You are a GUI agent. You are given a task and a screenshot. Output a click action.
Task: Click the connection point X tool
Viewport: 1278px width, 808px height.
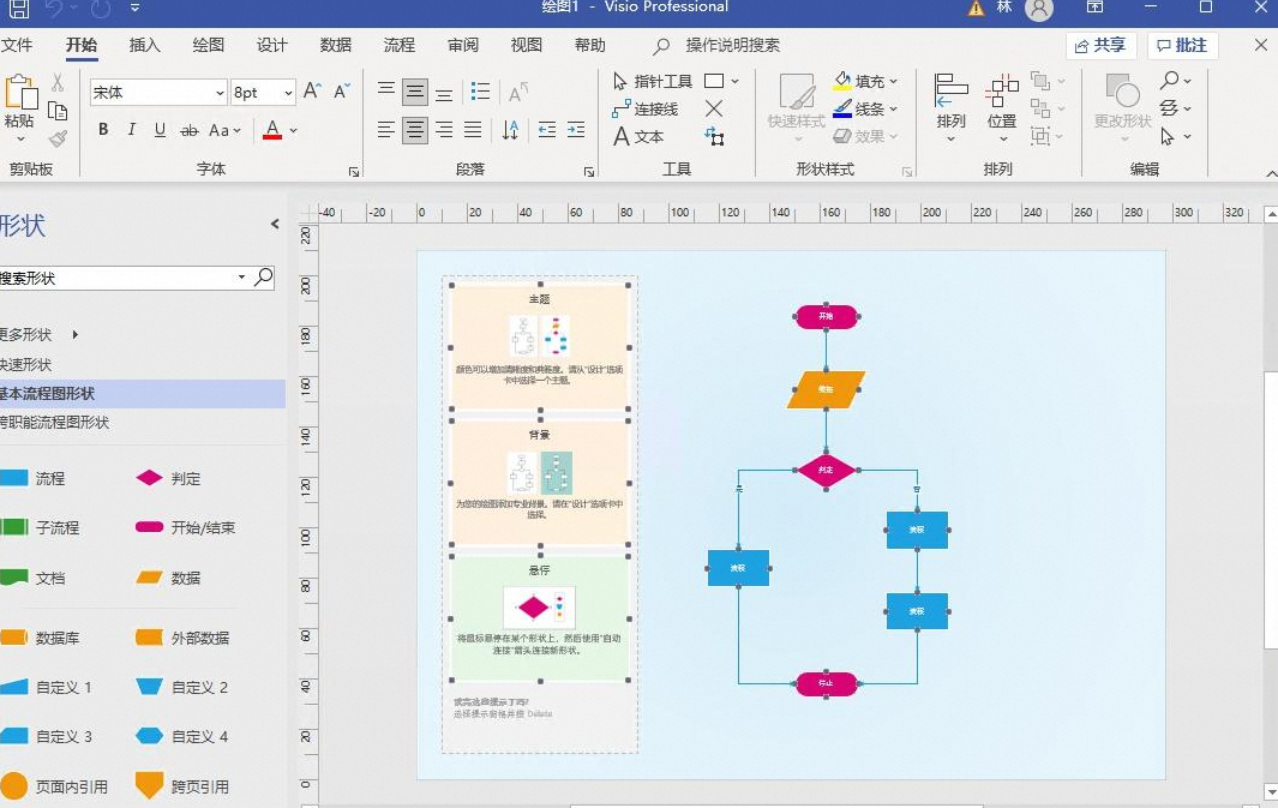tap(714, 108)
